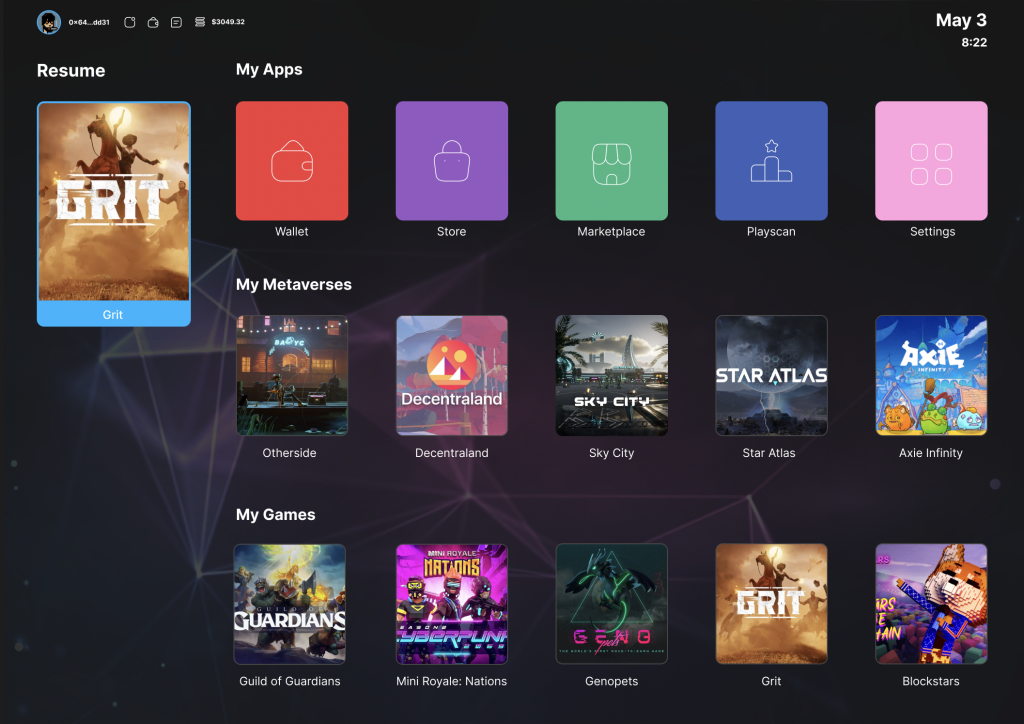Click the notification square icon in header
1024x724 pixels.
pyautogui.click(x=130, y=22)
